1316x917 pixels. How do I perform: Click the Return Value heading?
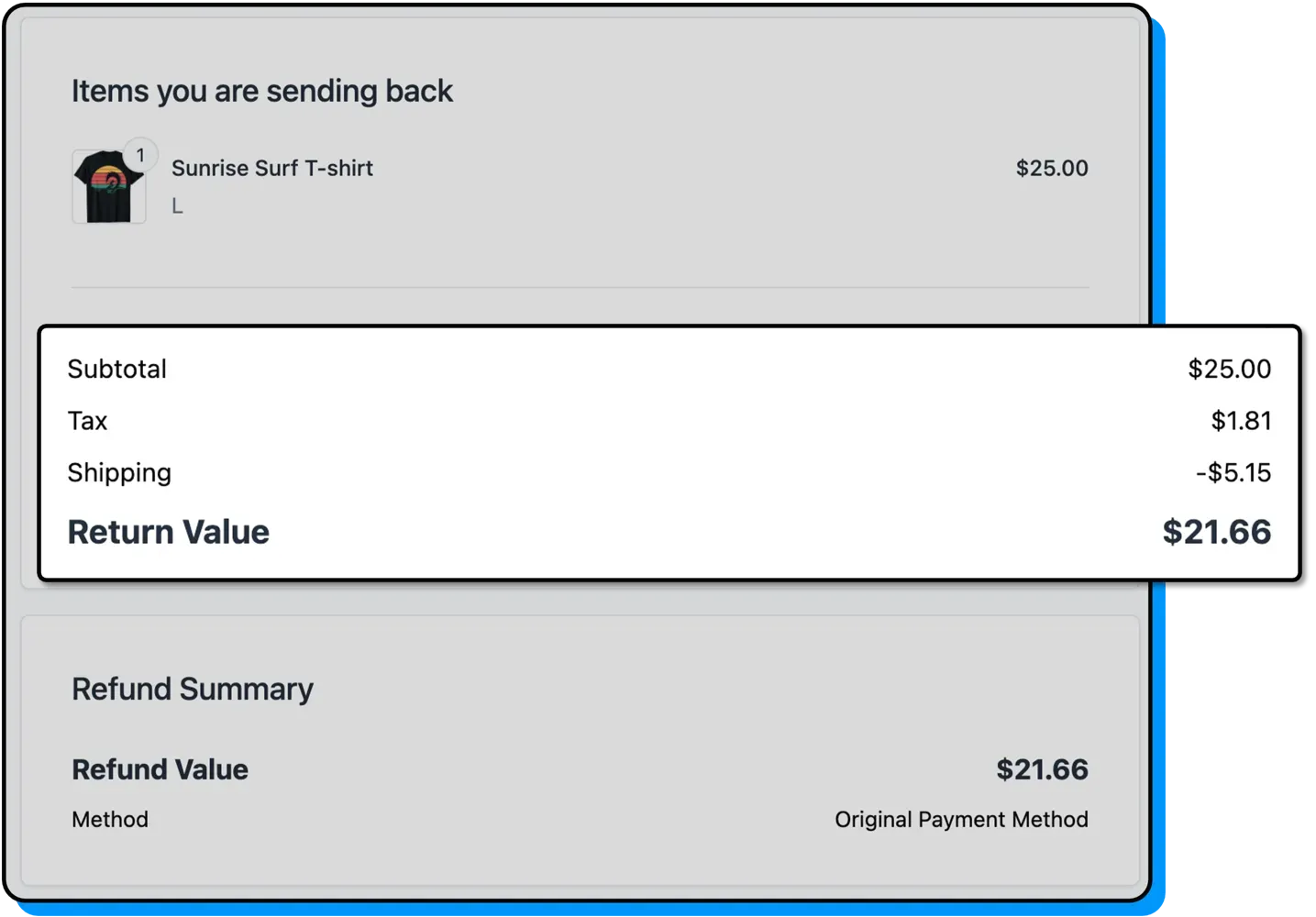168,532
